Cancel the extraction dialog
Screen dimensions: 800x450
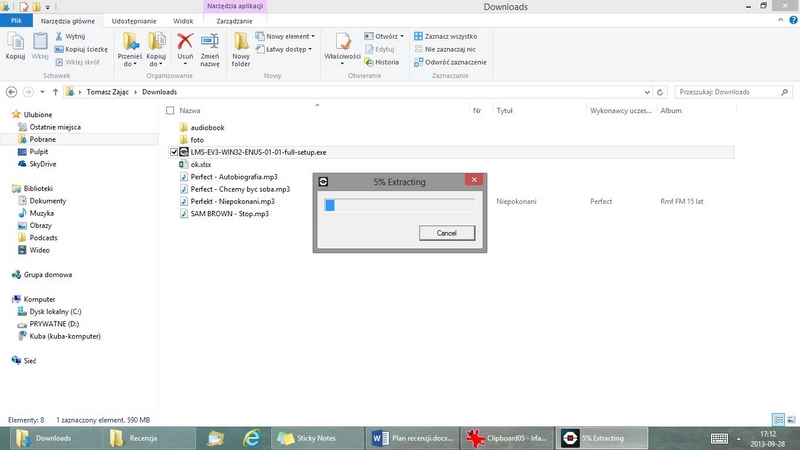[447, 233]
